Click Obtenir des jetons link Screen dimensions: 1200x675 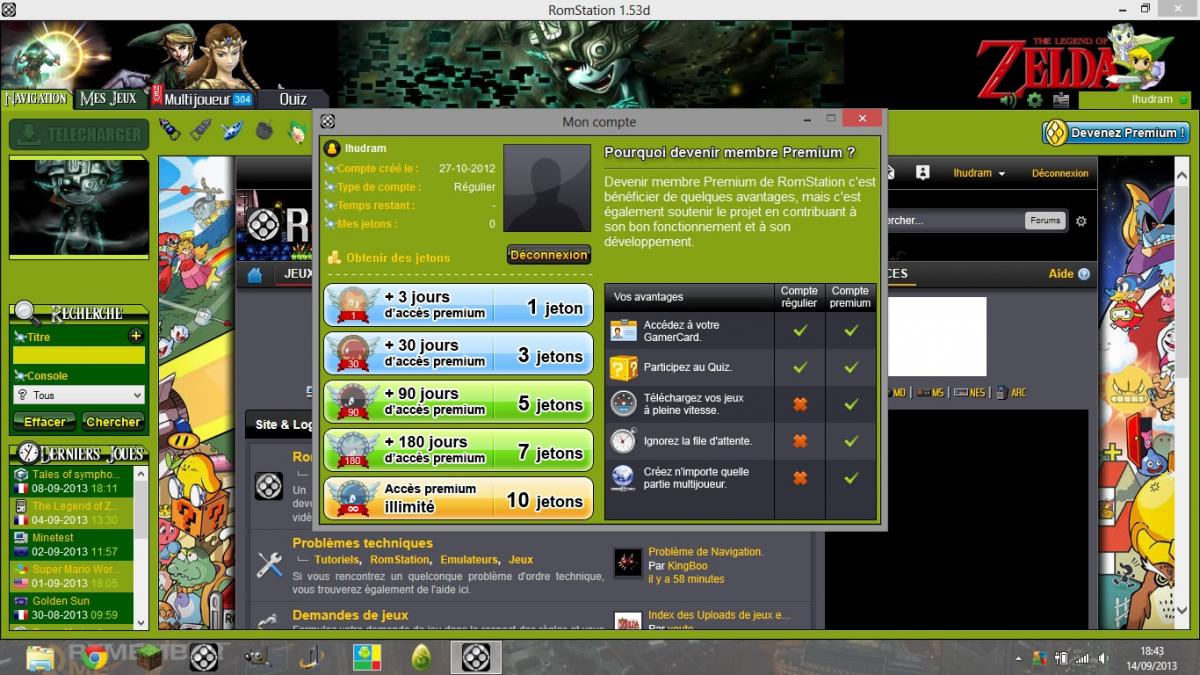(398, 258)
